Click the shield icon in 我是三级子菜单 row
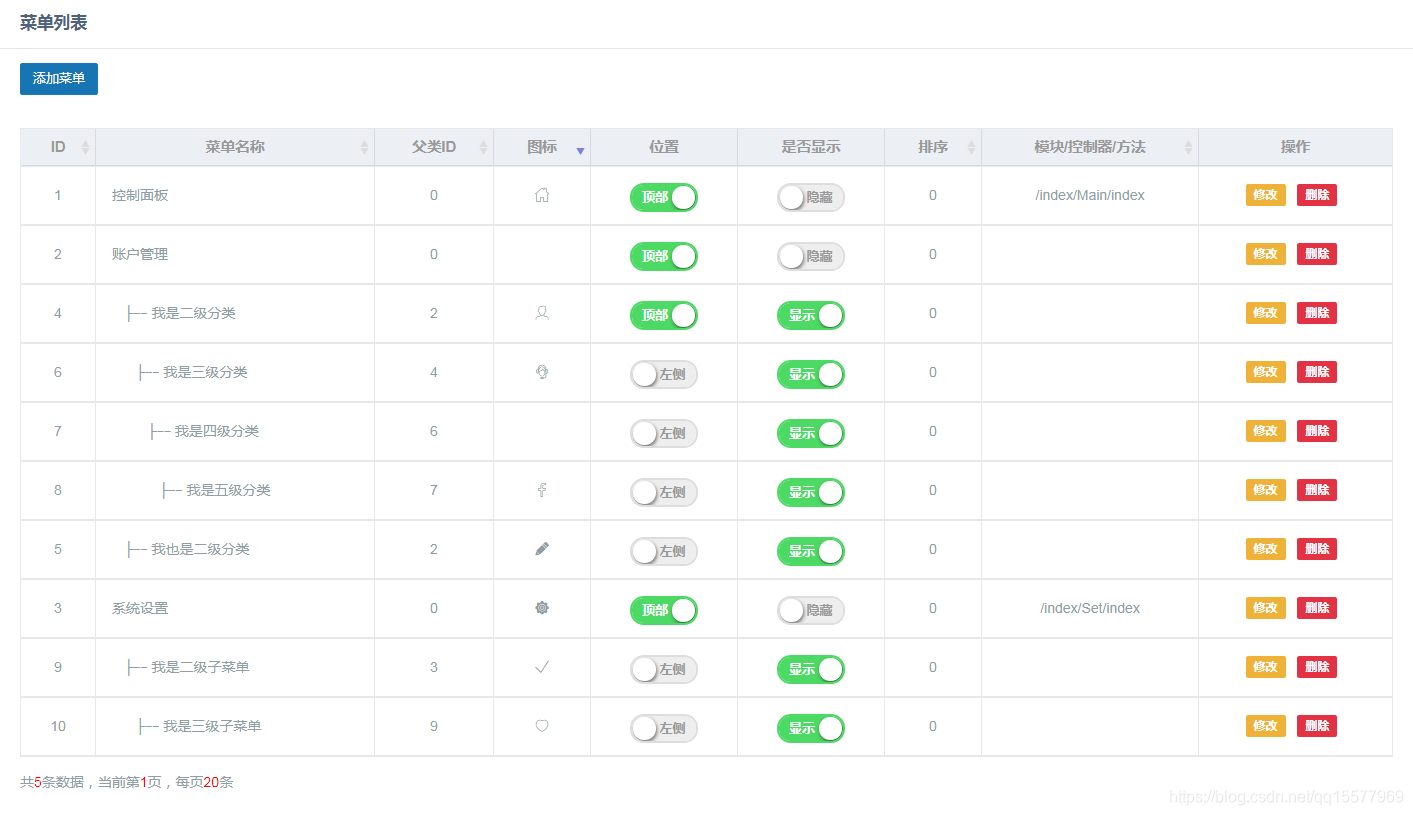The width and height of the screenshot is (1413, 815). 542,726
